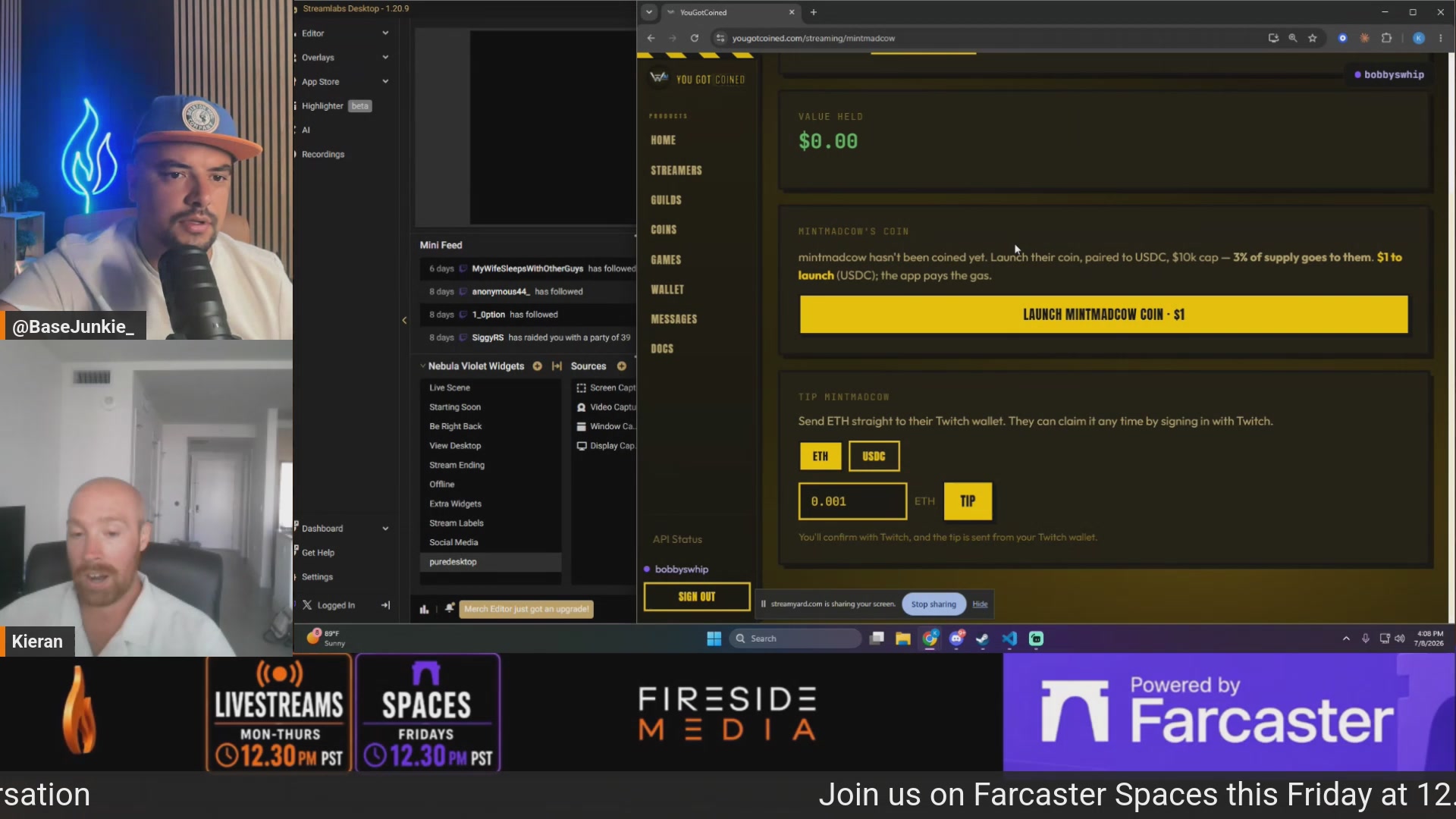The width and height of the screenshot is (1456, 819).
Task: Collapse the Streamlabs side panel arrow
Action: coord(404,321)
